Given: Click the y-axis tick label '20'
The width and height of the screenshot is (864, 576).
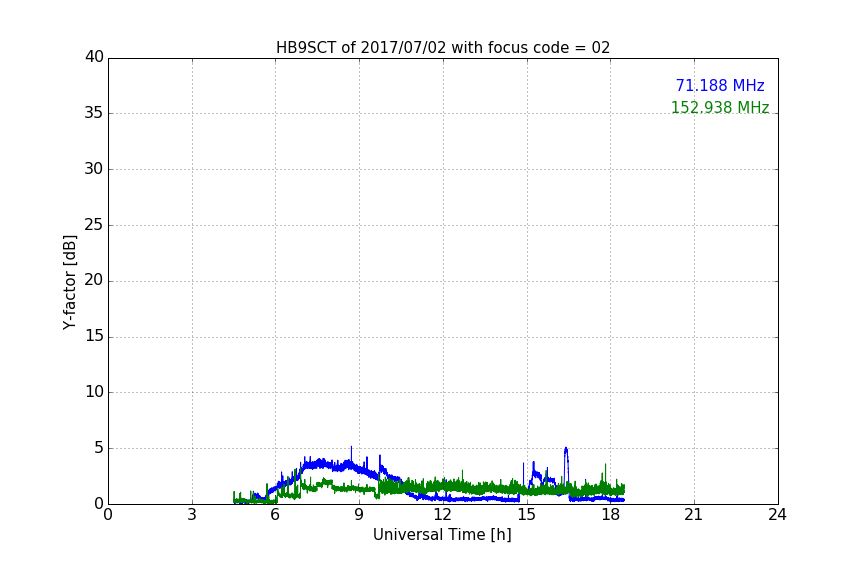Looking at the screenshot, I should pyautogui.click(x=94, y=280).
